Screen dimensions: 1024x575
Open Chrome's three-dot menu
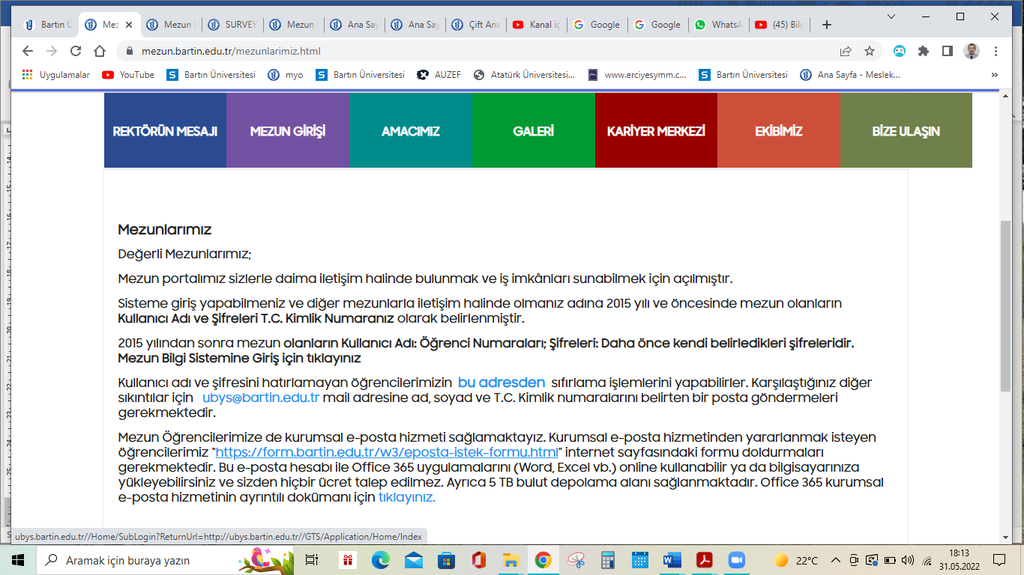click(x=996, y=51)
